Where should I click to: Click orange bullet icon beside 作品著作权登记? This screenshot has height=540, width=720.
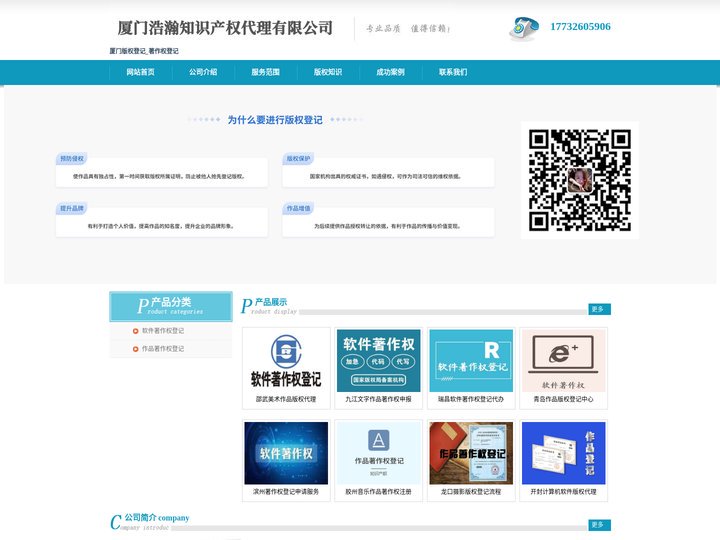[x=135, y=349]
